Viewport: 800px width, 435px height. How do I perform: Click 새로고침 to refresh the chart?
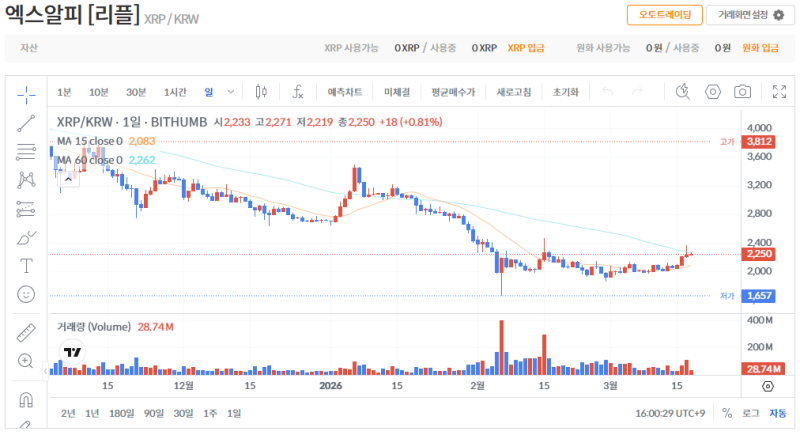click(x=513, y=92)
